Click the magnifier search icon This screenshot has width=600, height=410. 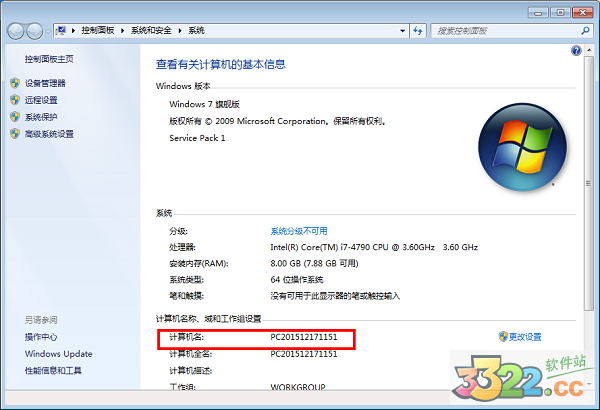pyautogui.click(x=585, y=31)
